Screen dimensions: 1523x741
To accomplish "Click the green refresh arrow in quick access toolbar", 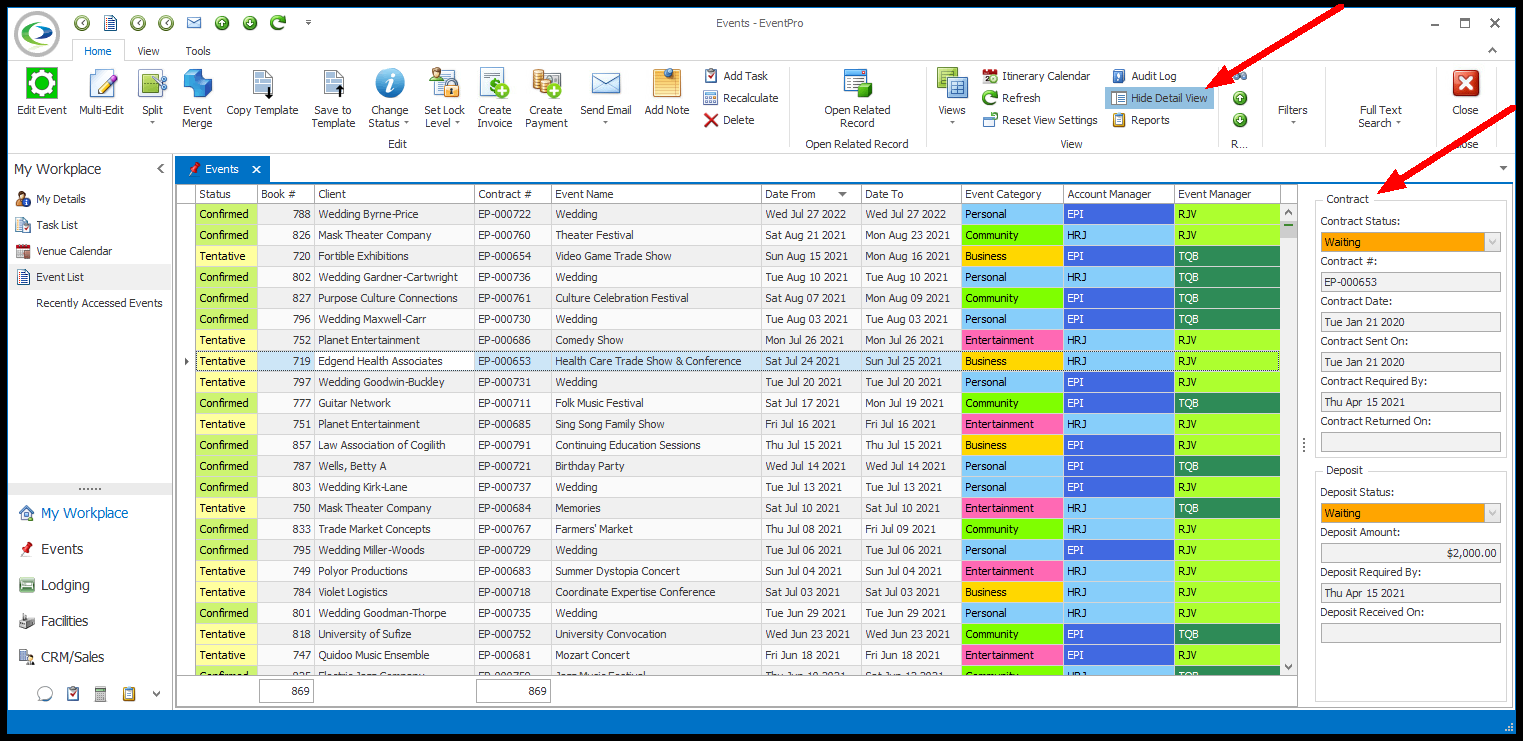I will tap(278, 22).
